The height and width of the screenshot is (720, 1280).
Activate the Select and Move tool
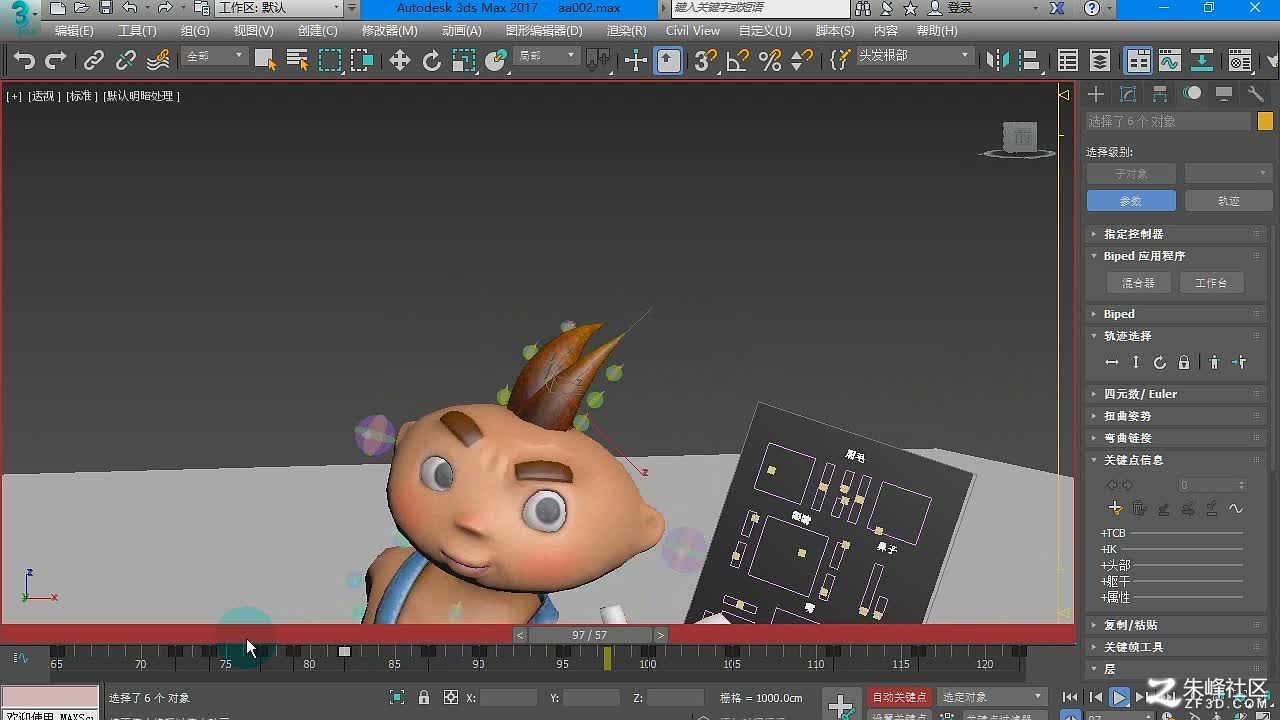(x=400, y=61)
